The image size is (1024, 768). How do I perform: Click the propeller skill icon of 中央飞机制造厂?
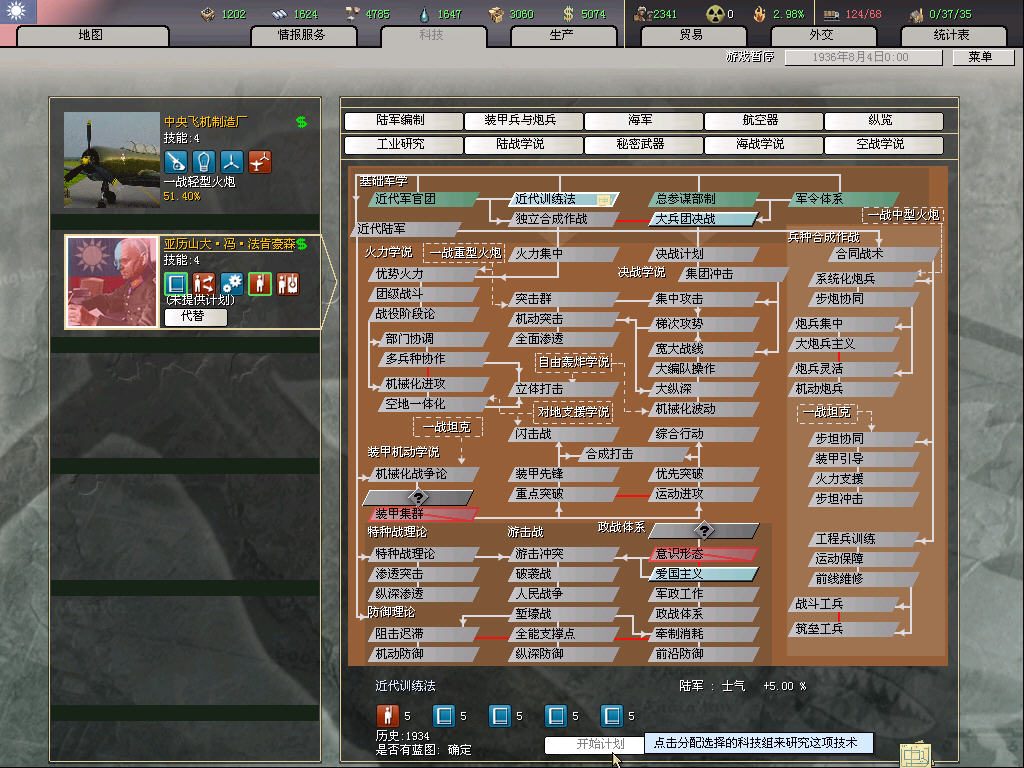pyautogui.click(x=232, y=161)
